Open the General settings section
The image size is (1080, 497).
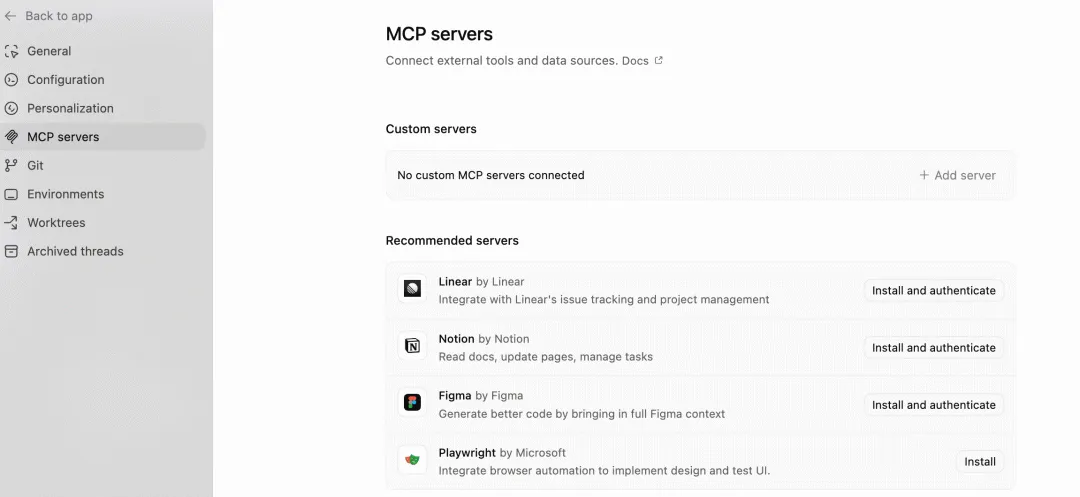49,52
